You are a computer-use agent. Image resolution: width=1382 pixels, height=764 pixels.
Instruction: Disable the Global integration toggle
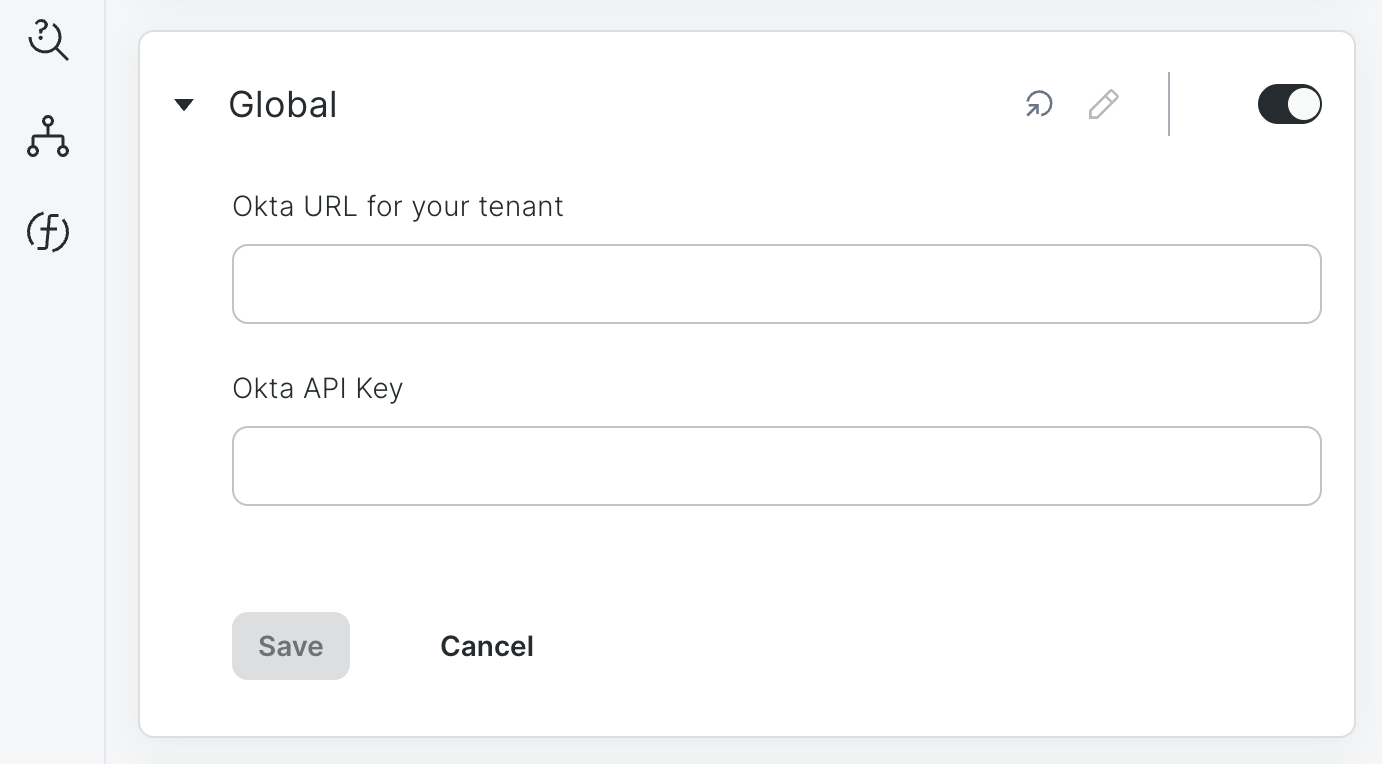click(x=1290, y=104)
